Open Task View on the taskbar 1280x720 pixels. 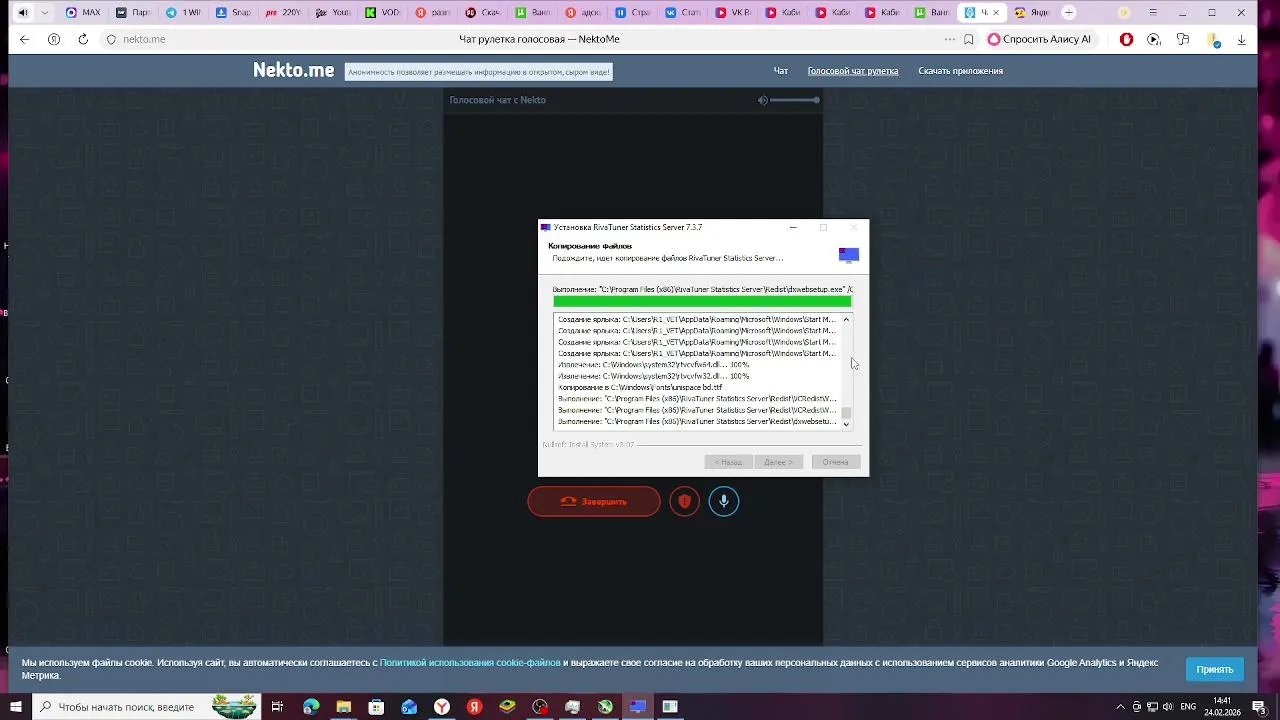click(277, 707)
